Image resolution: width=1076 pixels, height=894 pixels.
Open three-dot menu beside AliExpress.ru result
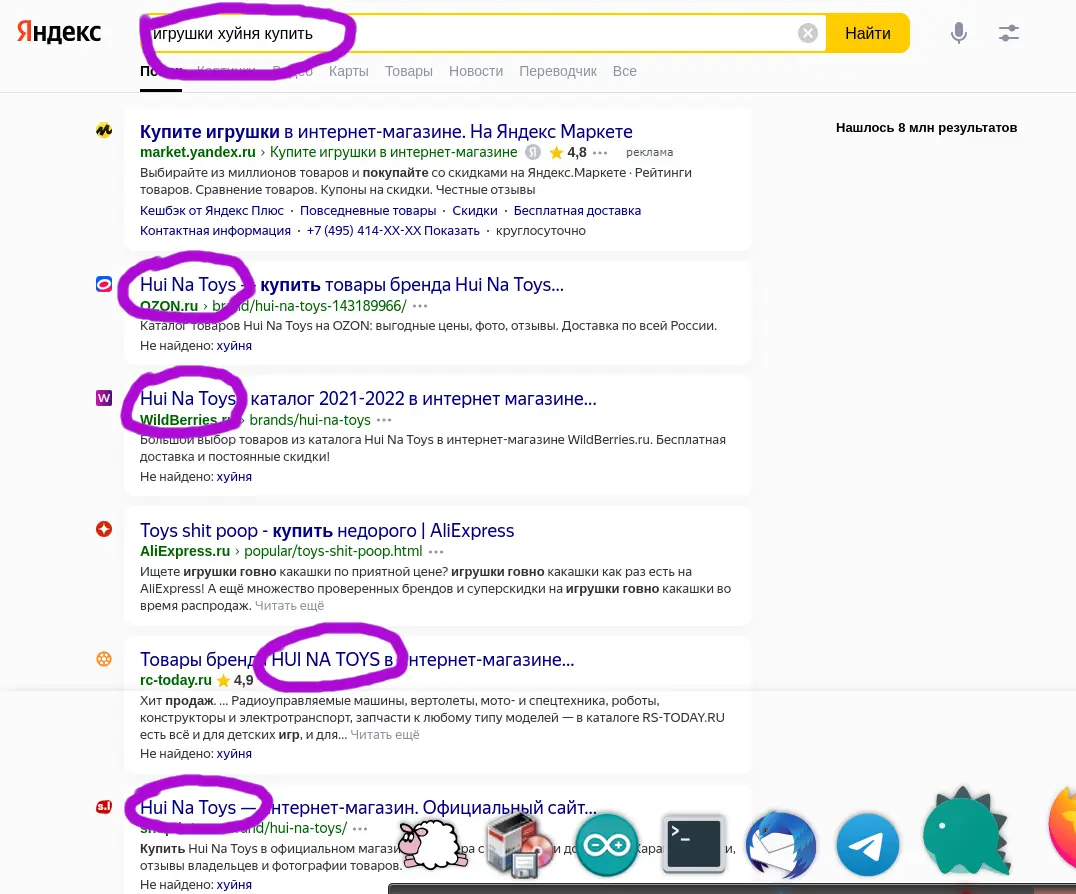point(436,551)
